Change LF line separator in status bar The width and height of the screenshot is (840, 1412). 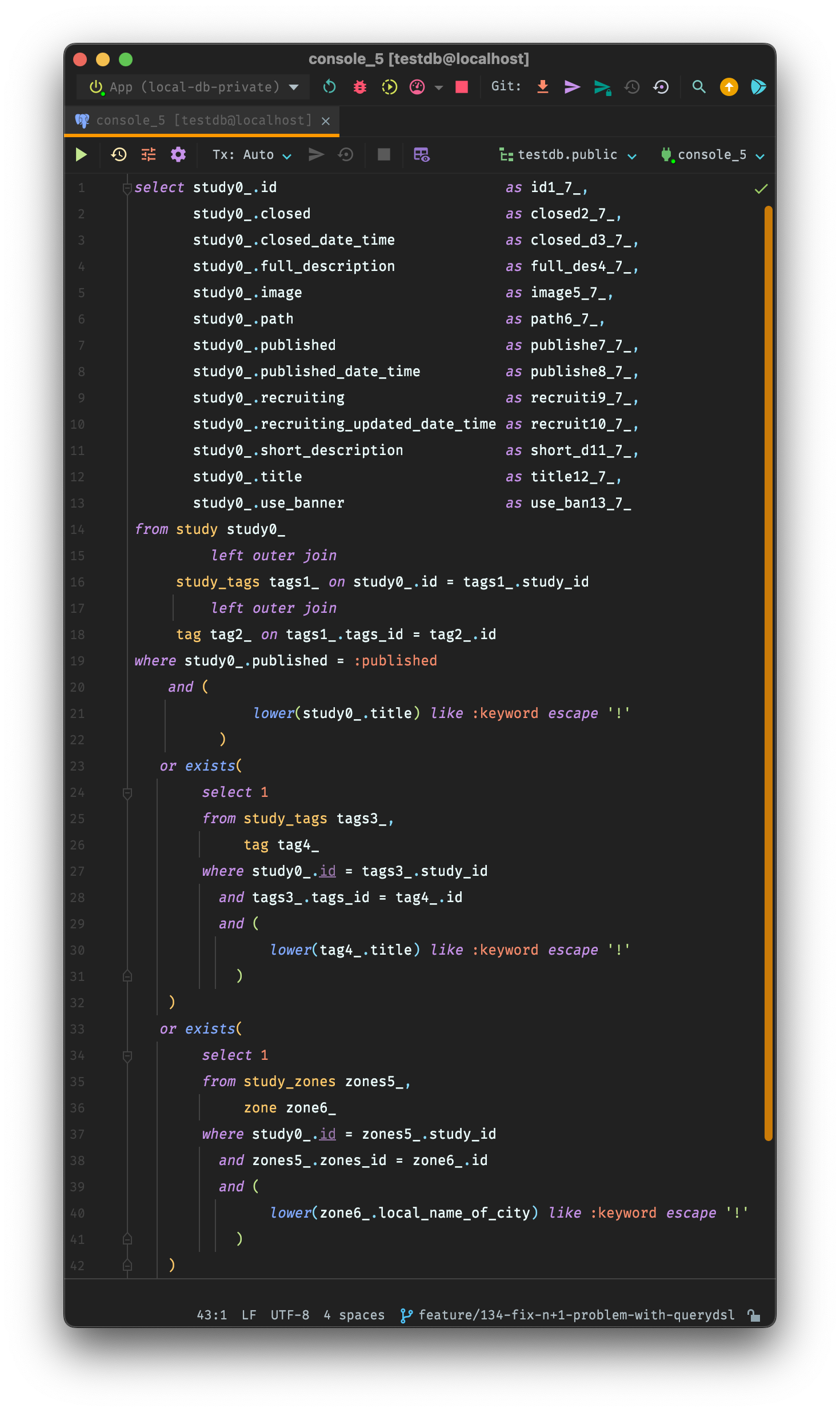(x=249, y=1315)
